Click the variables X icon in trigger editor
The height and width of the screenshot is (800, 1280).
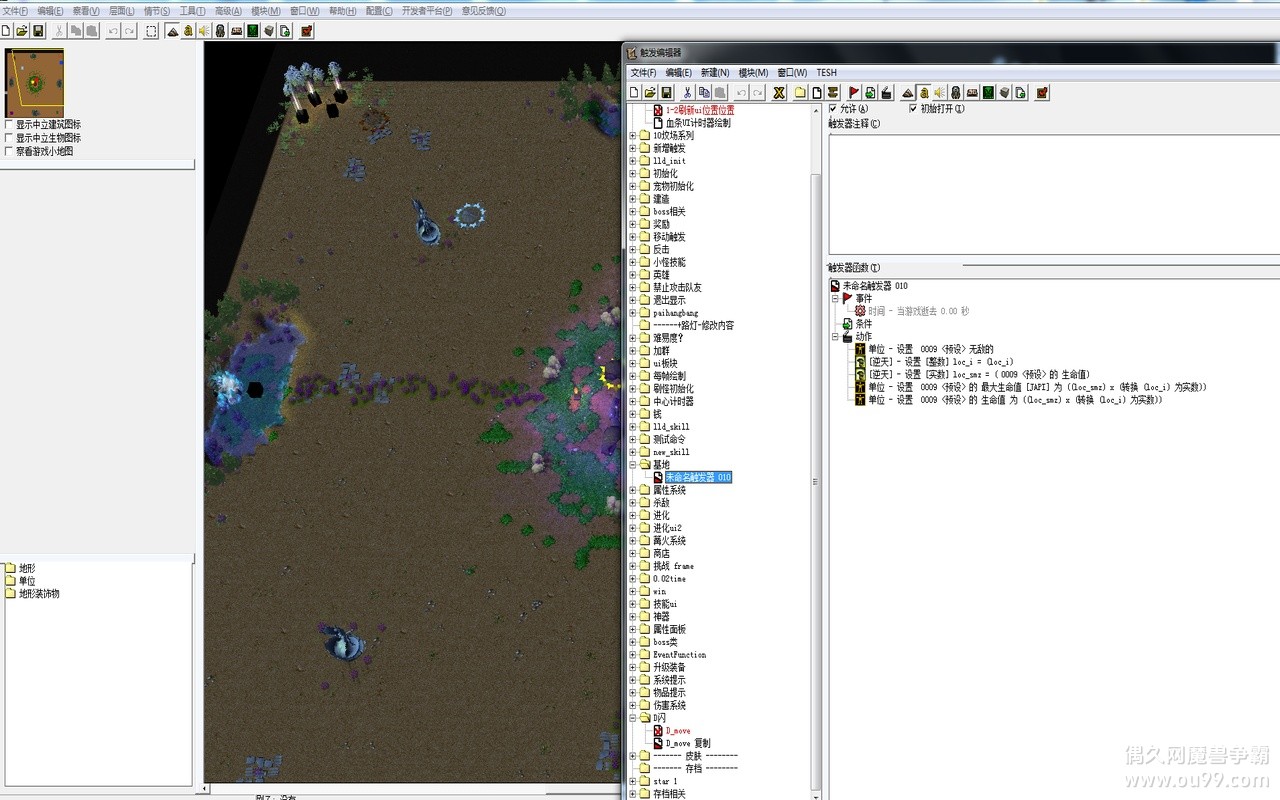tap(778, 93)
